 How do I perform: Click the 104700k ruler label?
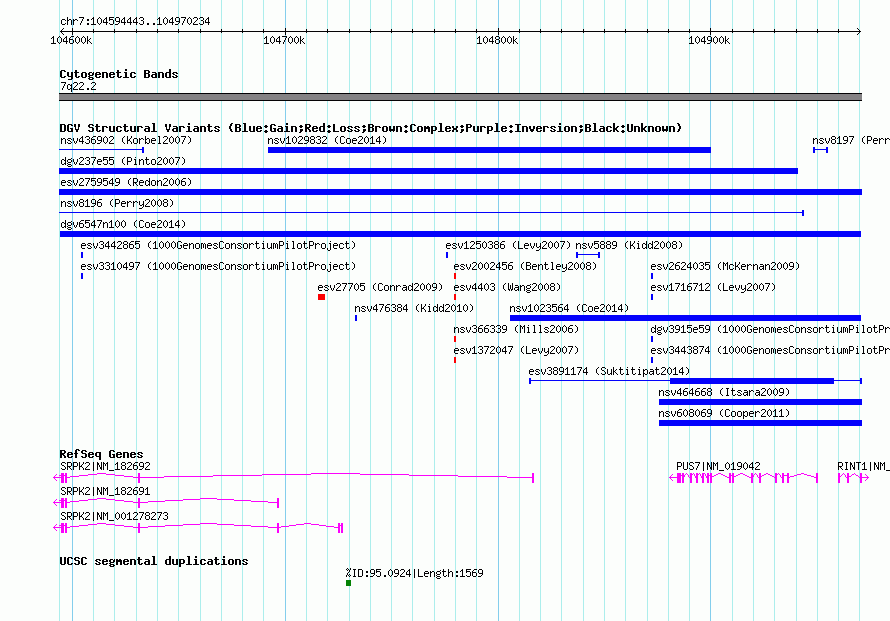(x=284, y=40)
